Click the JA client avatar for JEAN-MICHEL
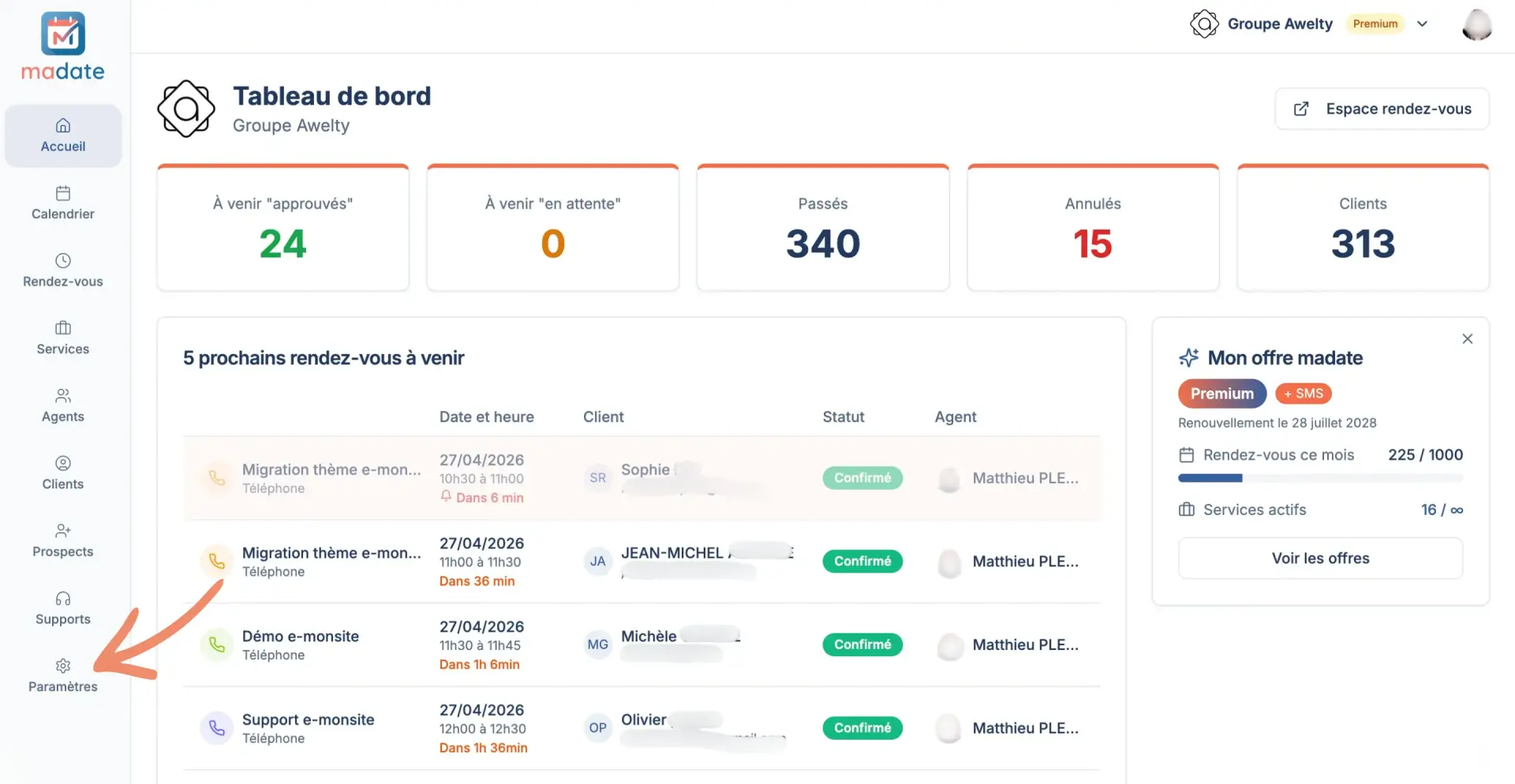 click(x=598, y=562)
